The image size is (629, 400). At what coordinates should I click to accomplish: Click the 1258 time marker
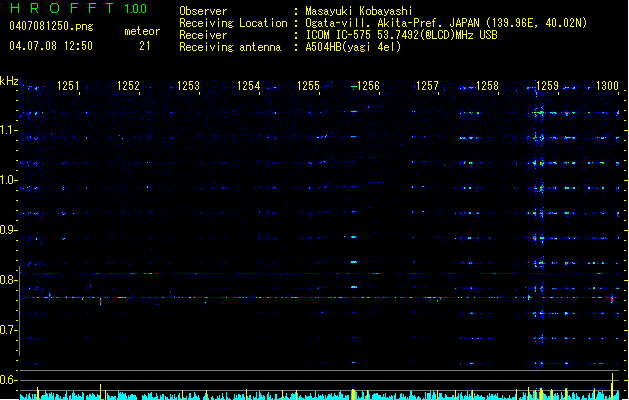click(x=487, y=86)
